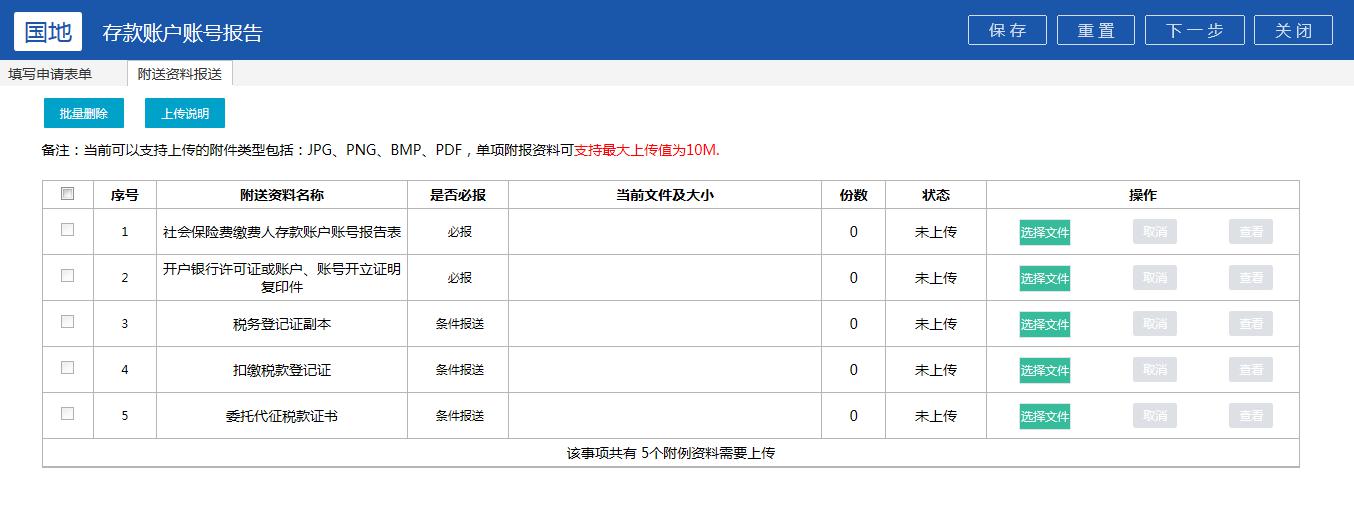Screen dimensions: 1354x531
Task: Select the 附送资料报送 tab
Action: [180, 74]
